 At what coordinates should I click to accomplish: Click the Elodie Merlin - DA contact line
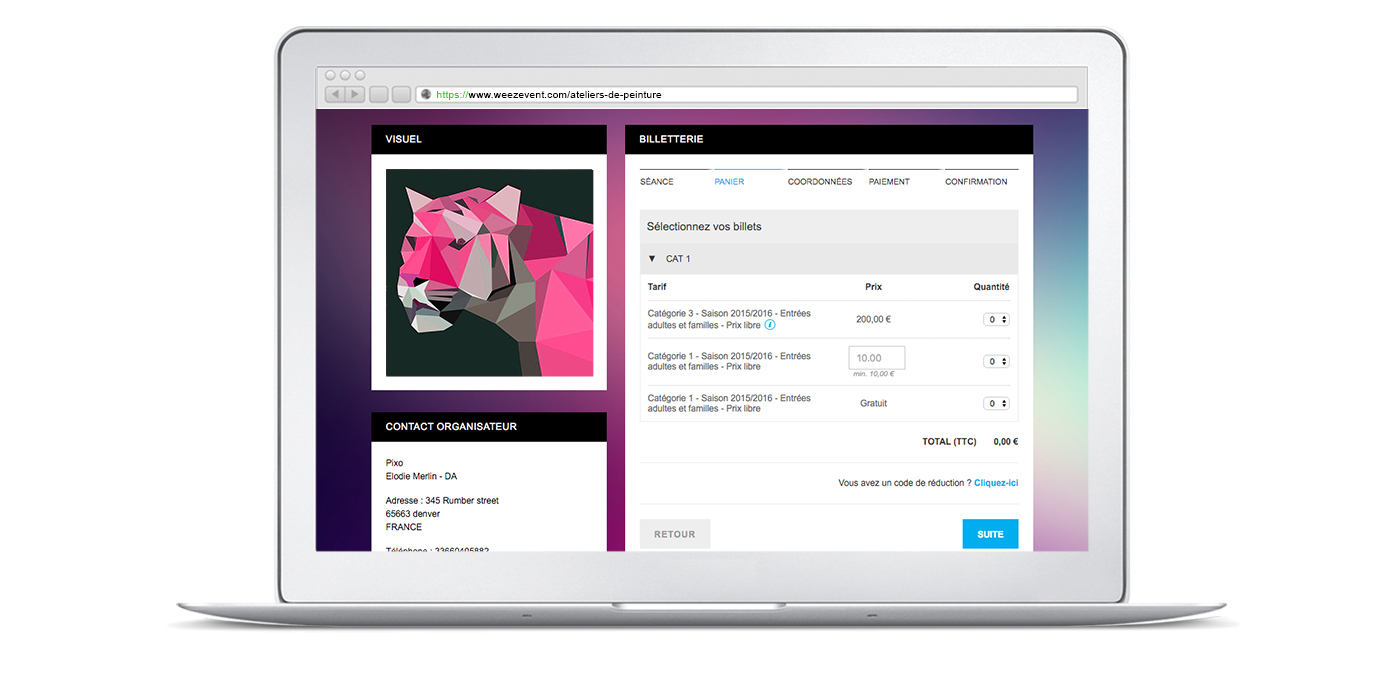421,477
